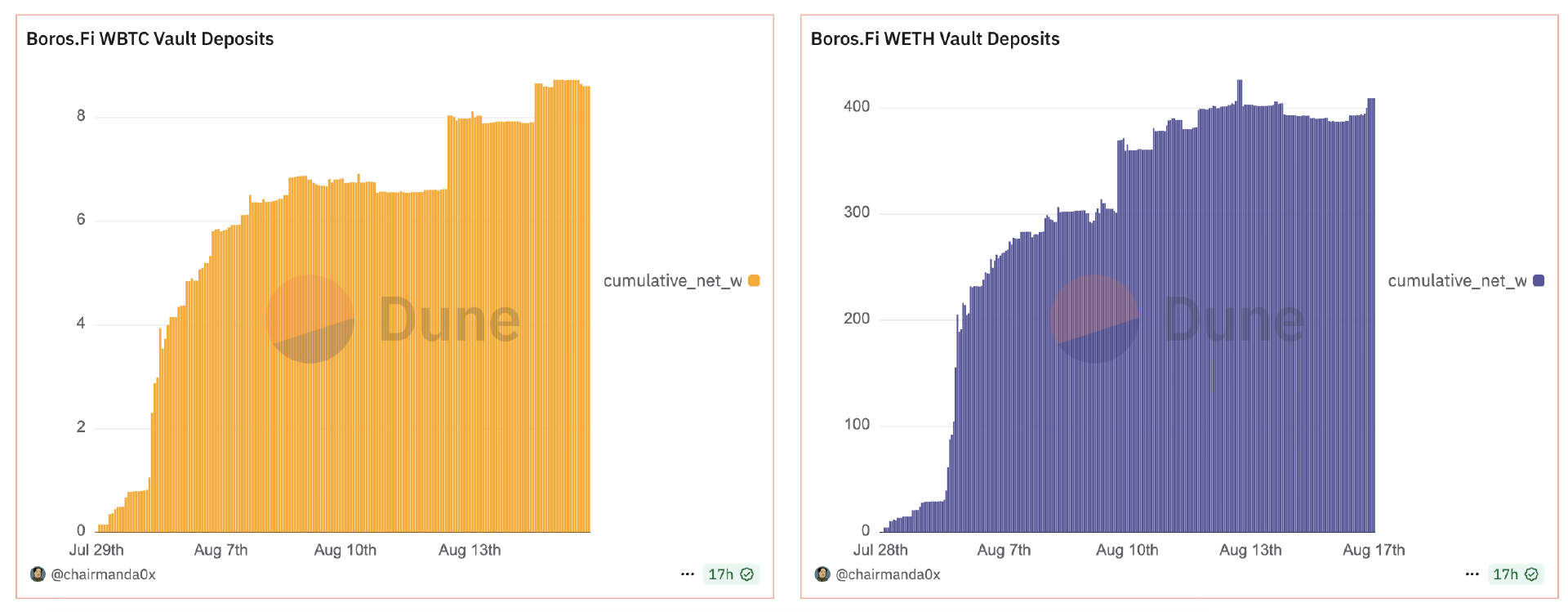Click the Aug 13th axis label in WBTC chart
1568x612 pixels.
tap(470, 550)
